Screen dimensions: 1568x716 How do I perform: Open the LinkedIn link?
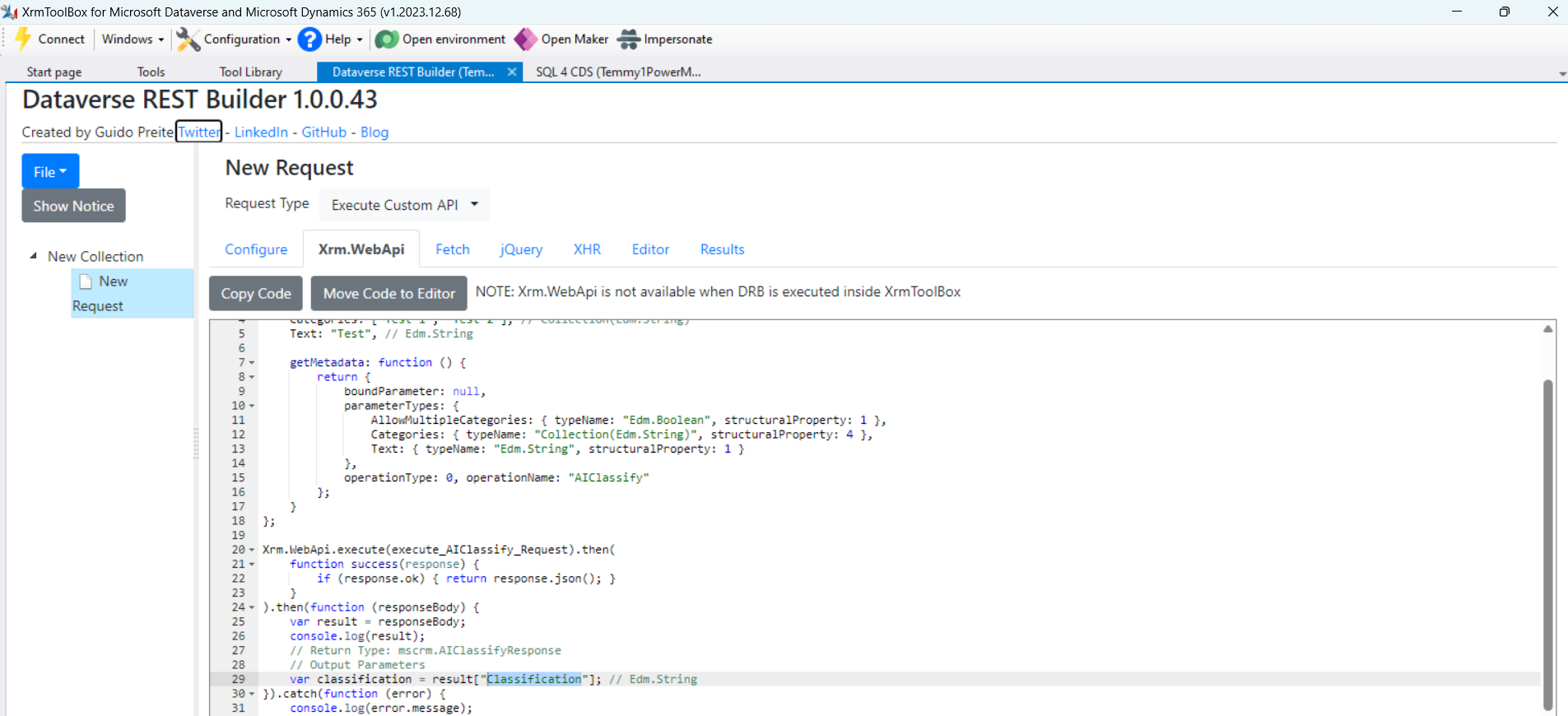[261, 132]
